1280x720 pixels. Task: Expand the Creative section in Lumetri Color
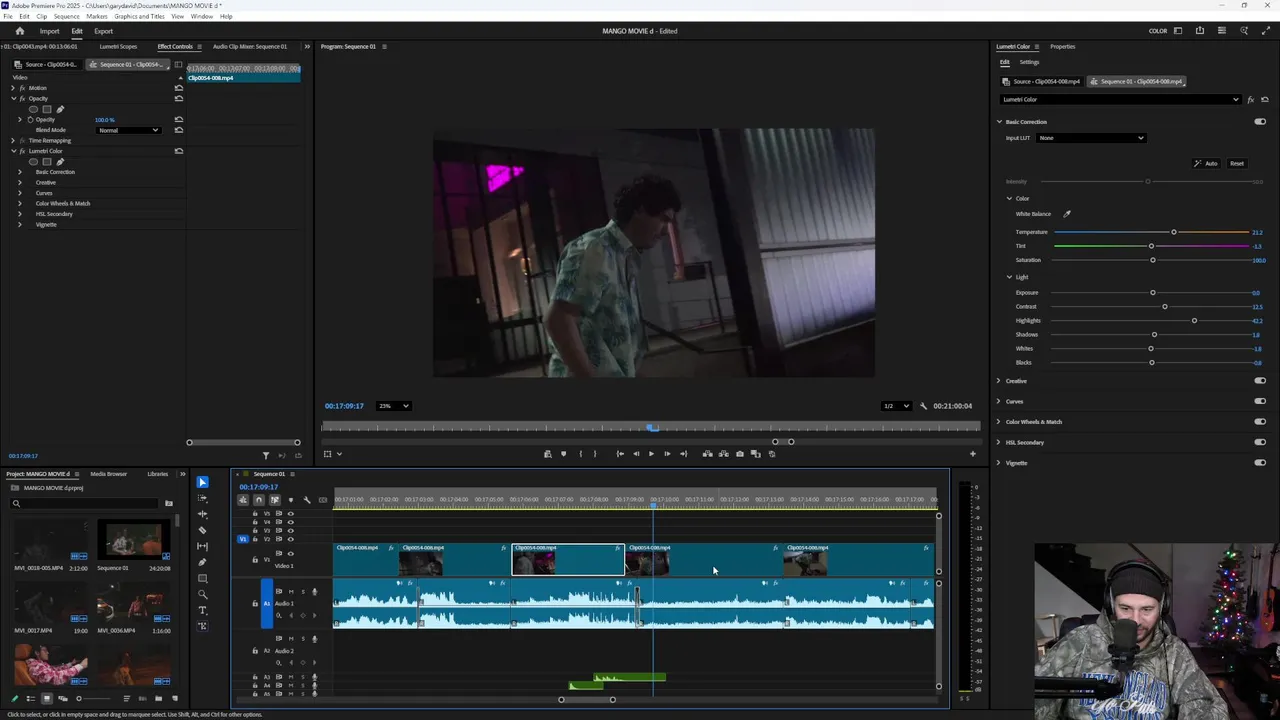pos(998,381)
